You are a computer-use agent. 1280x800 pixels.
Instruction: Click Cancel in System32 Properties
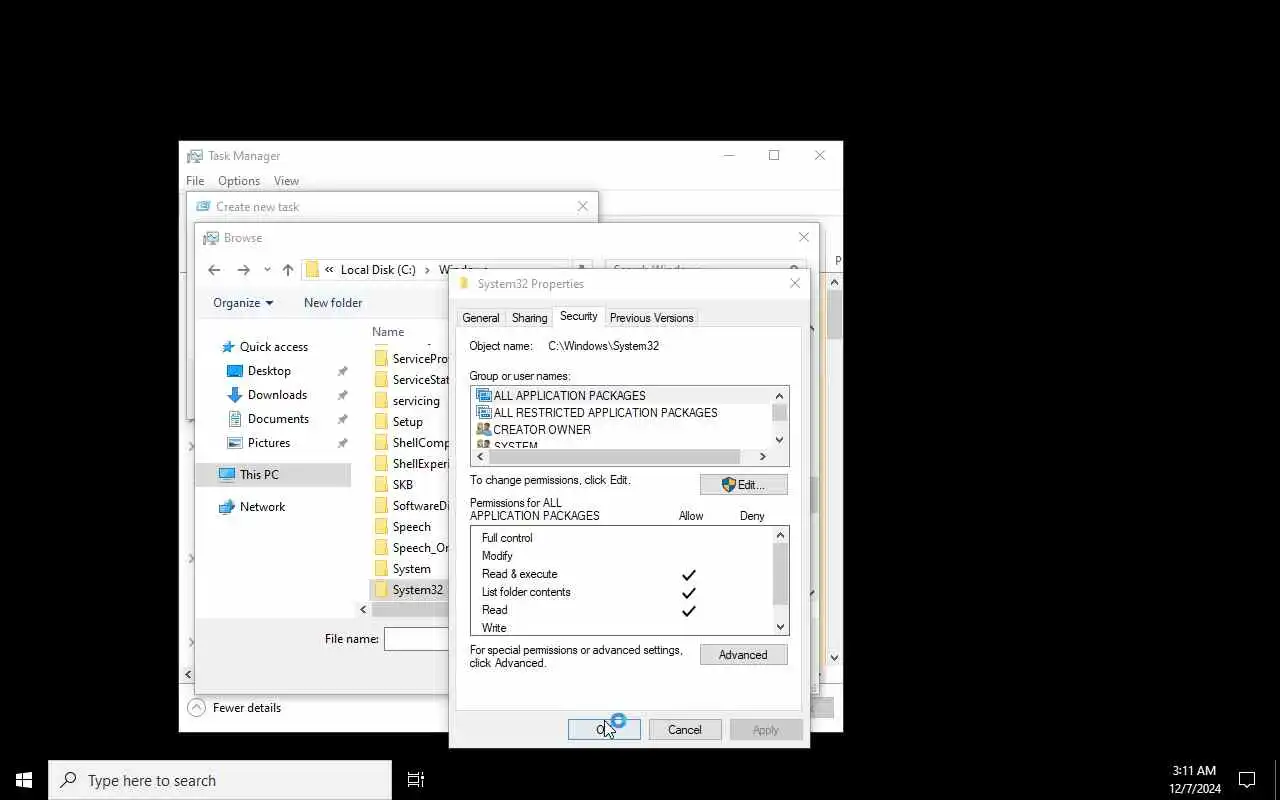[x=685, y=730]
